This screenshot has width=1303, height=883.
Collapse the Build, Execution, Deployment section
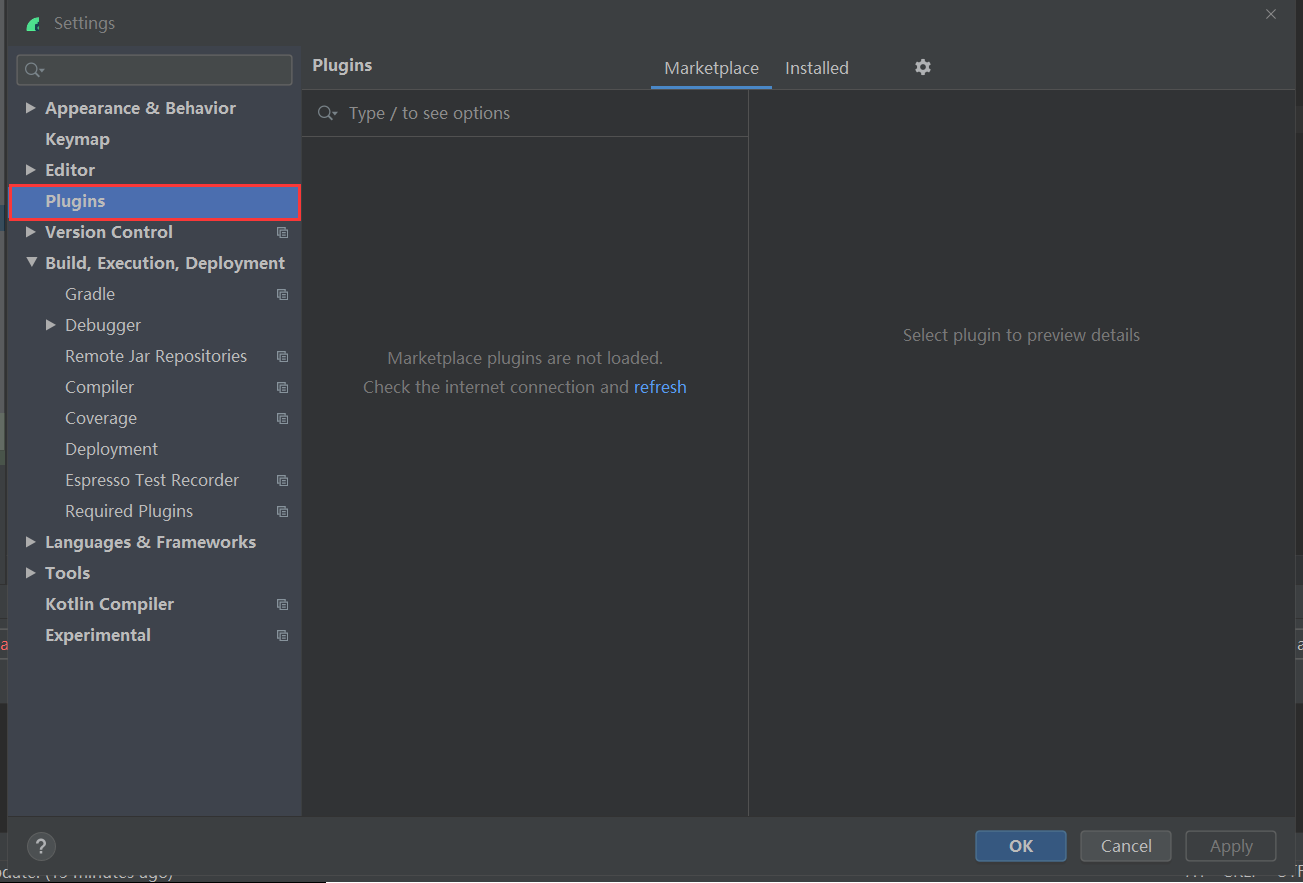point(30,263)
